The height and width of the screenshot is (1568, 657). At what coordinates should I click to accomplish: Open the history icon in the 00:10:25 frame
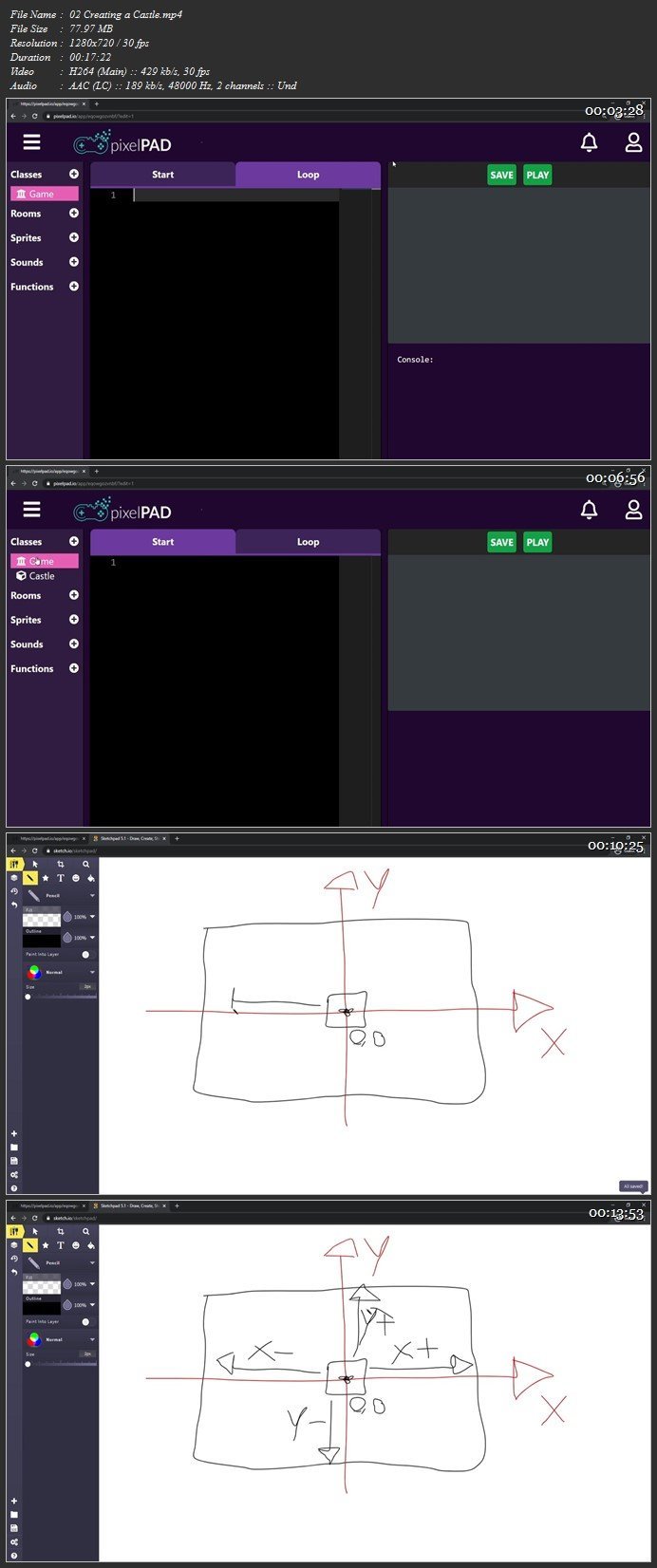pyautogui.click(x=13, y=891)
